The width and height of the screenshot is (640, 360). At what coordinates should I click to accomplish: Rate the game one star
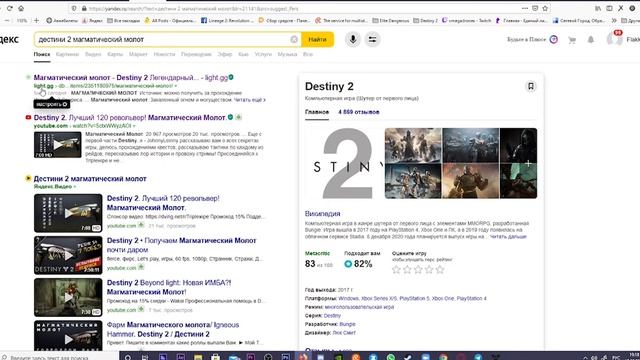point(396,269)
